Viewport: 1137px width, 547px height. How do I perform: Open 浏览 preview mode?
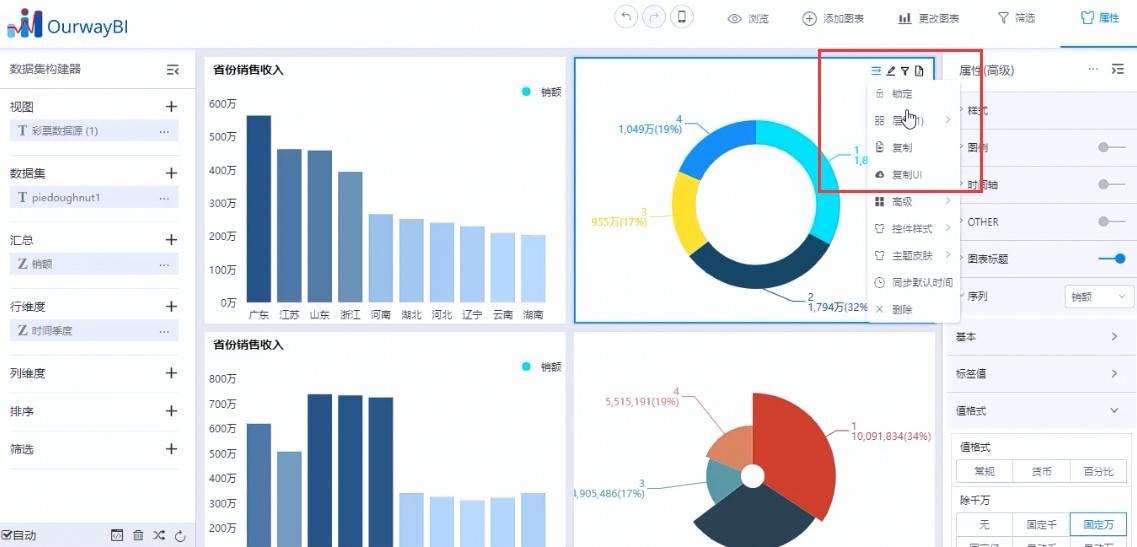748,18
